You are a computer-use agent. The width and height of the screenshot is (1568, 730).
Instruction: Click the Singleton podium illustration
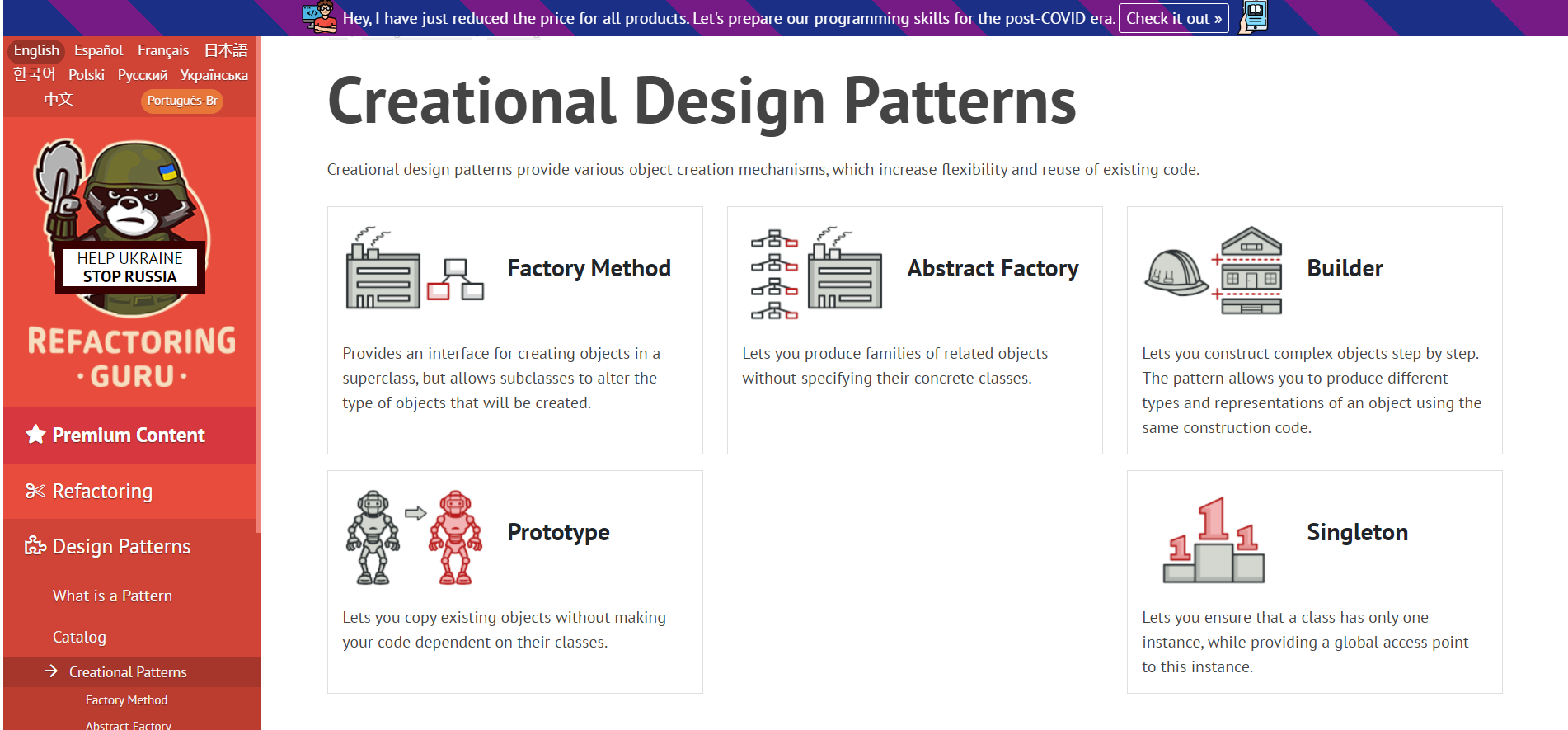(x=1214, y=539)
